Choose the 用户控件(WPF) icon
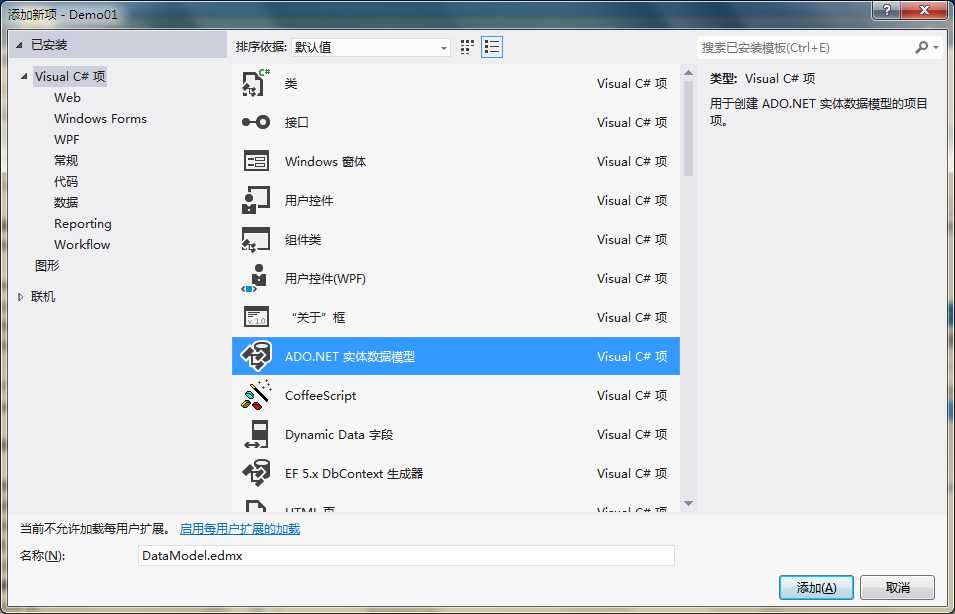Screen dimensions: 955x614 click(x=256, y=278)
